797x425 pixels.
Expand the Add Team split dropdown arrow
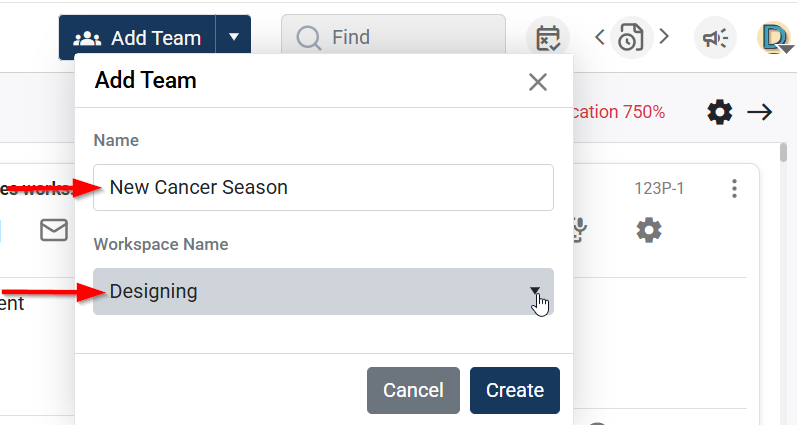click(234, 38)
